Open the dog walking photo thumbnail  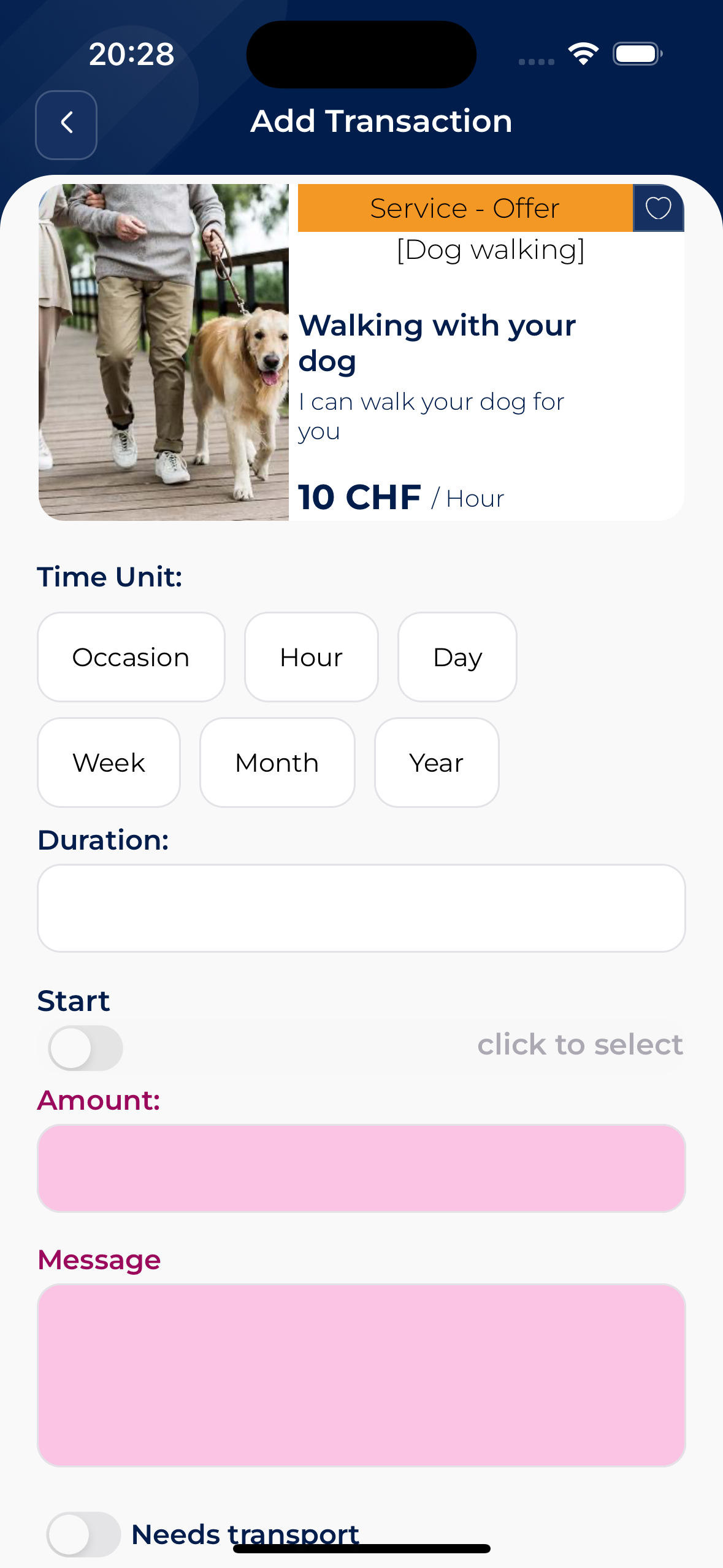tap(164, 352)
